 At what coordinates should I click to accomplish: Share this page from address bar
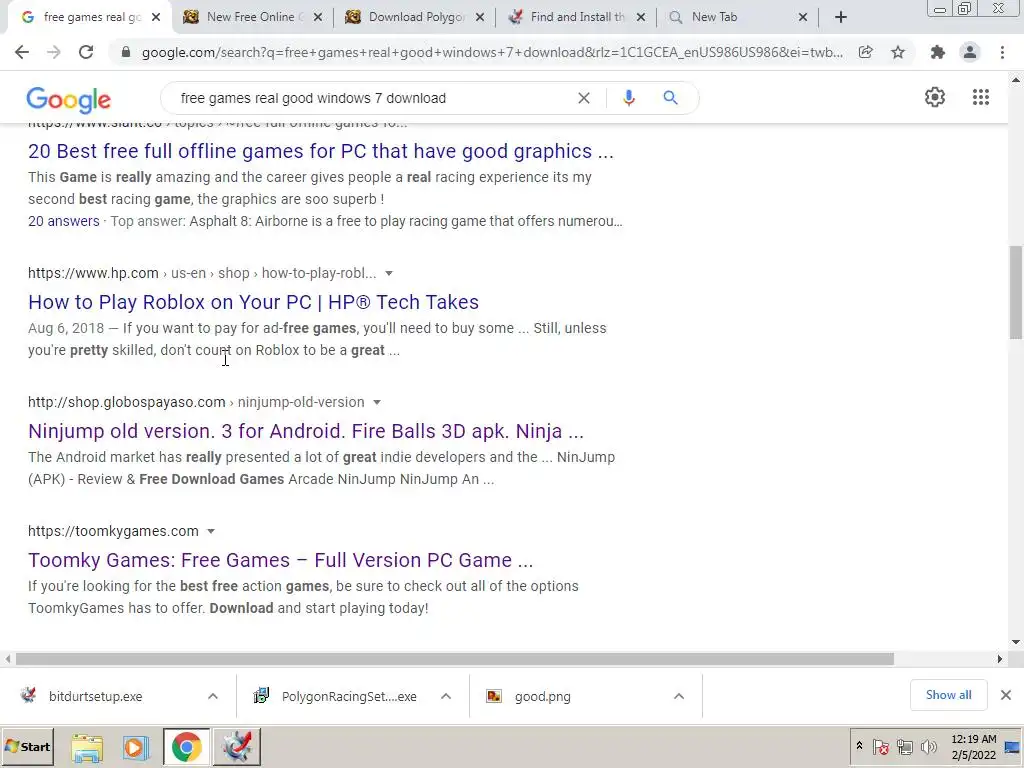click(x=865, y=52)
